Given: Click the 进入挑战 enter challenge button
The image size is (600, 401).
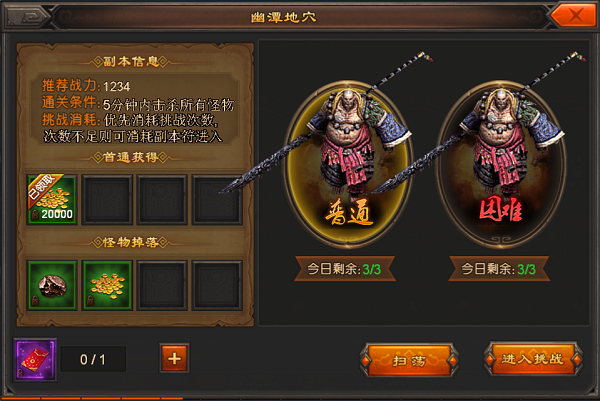Looking at the screenshot, I should [533, 359].
